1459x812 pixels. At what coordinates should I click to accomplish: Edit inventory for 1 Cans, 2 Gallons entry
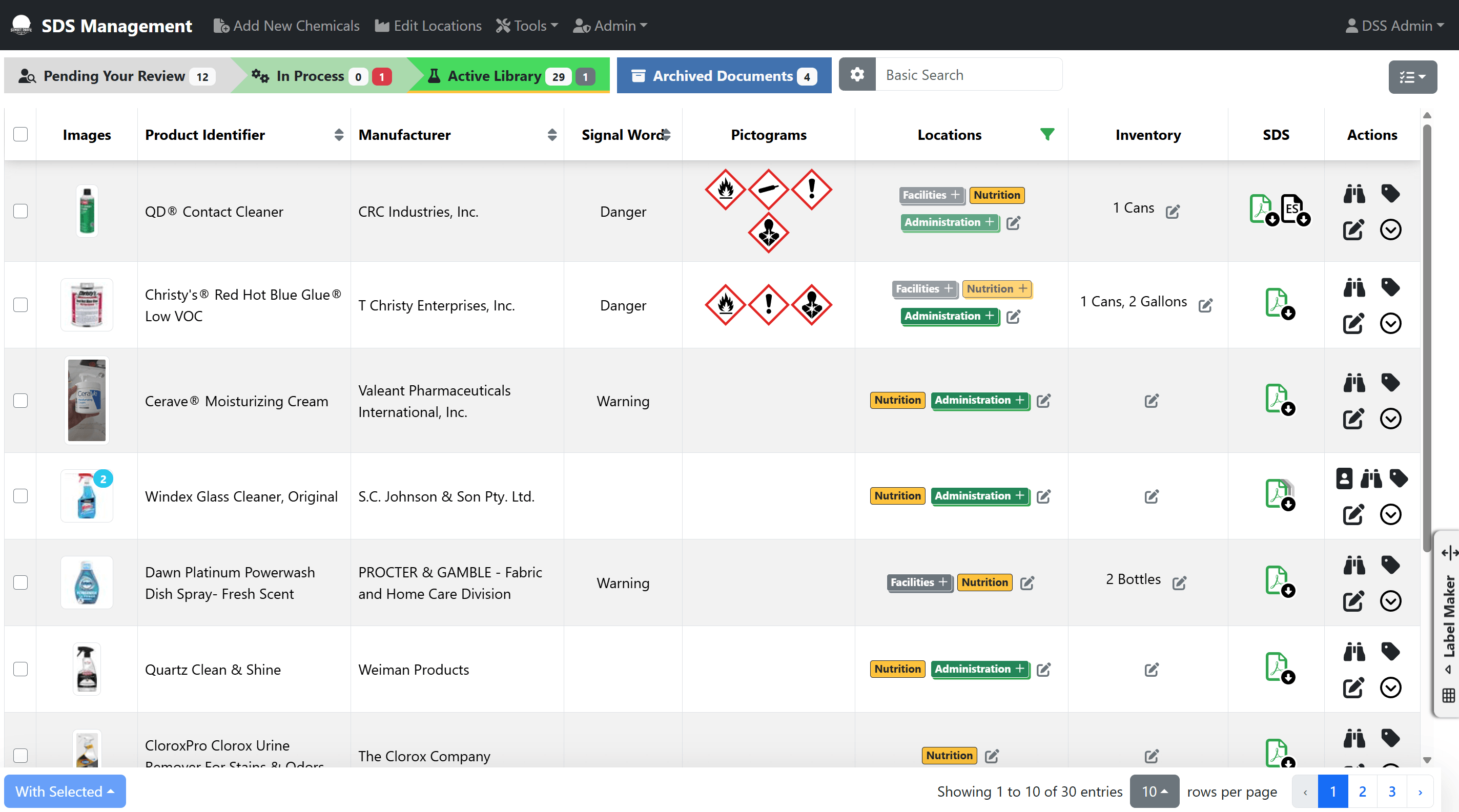pos(1205,305)
